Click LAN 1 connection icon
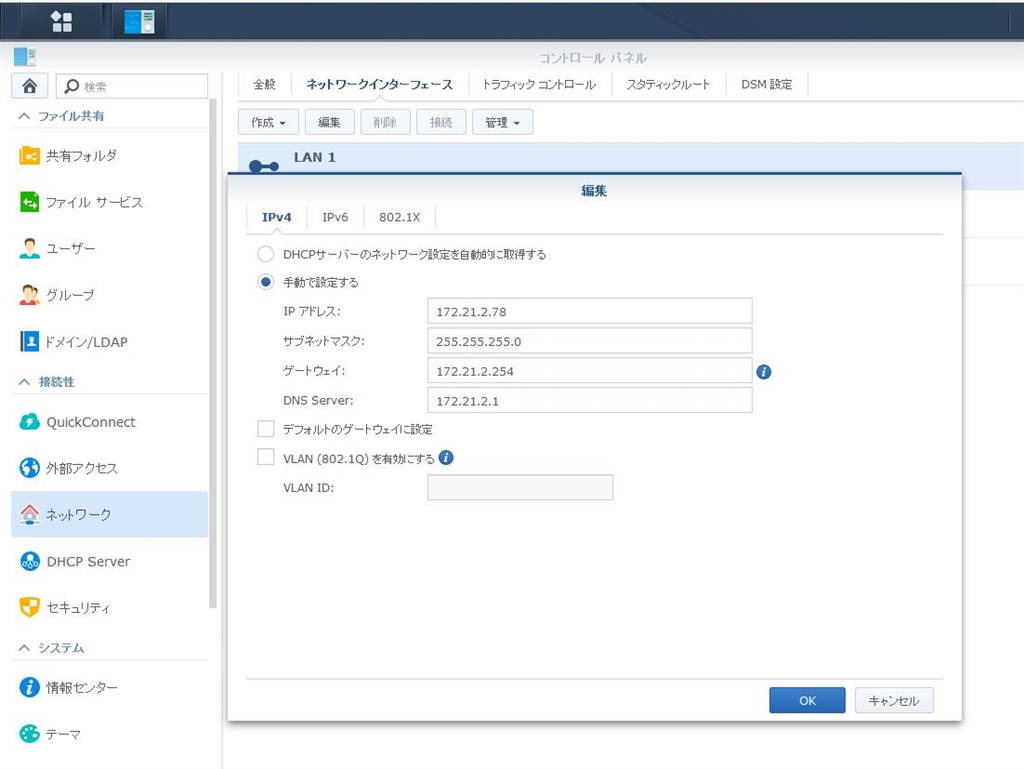 264,166
